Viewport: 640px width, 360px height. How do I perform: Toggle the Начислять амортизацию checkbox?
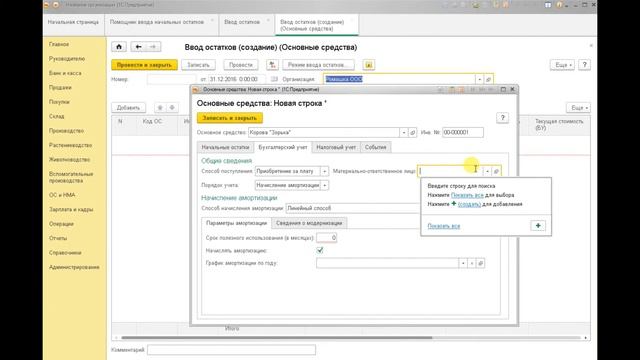(x=320, y=250)
